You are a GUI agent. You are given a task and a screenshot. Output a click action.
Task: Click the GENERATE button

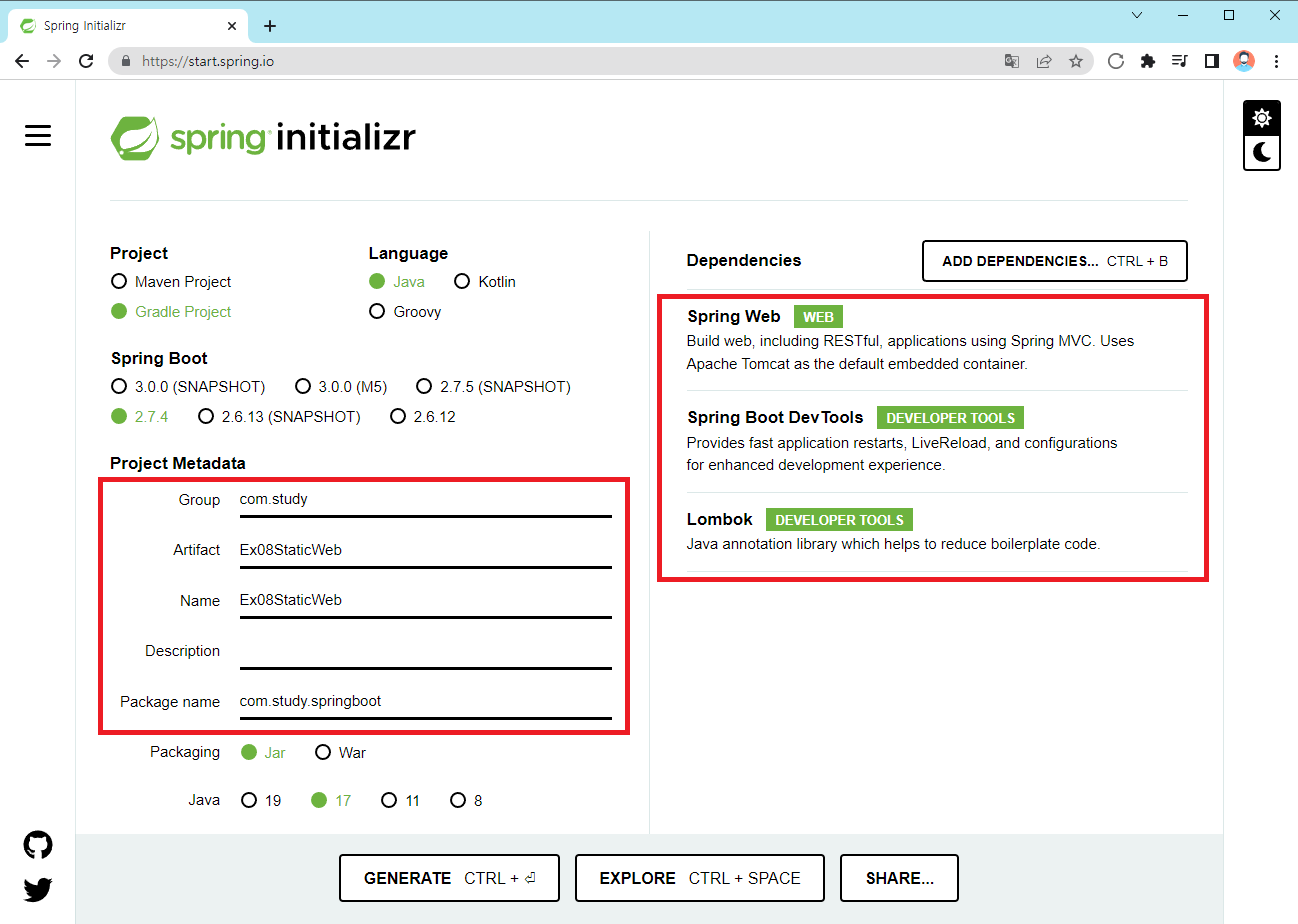449,878
